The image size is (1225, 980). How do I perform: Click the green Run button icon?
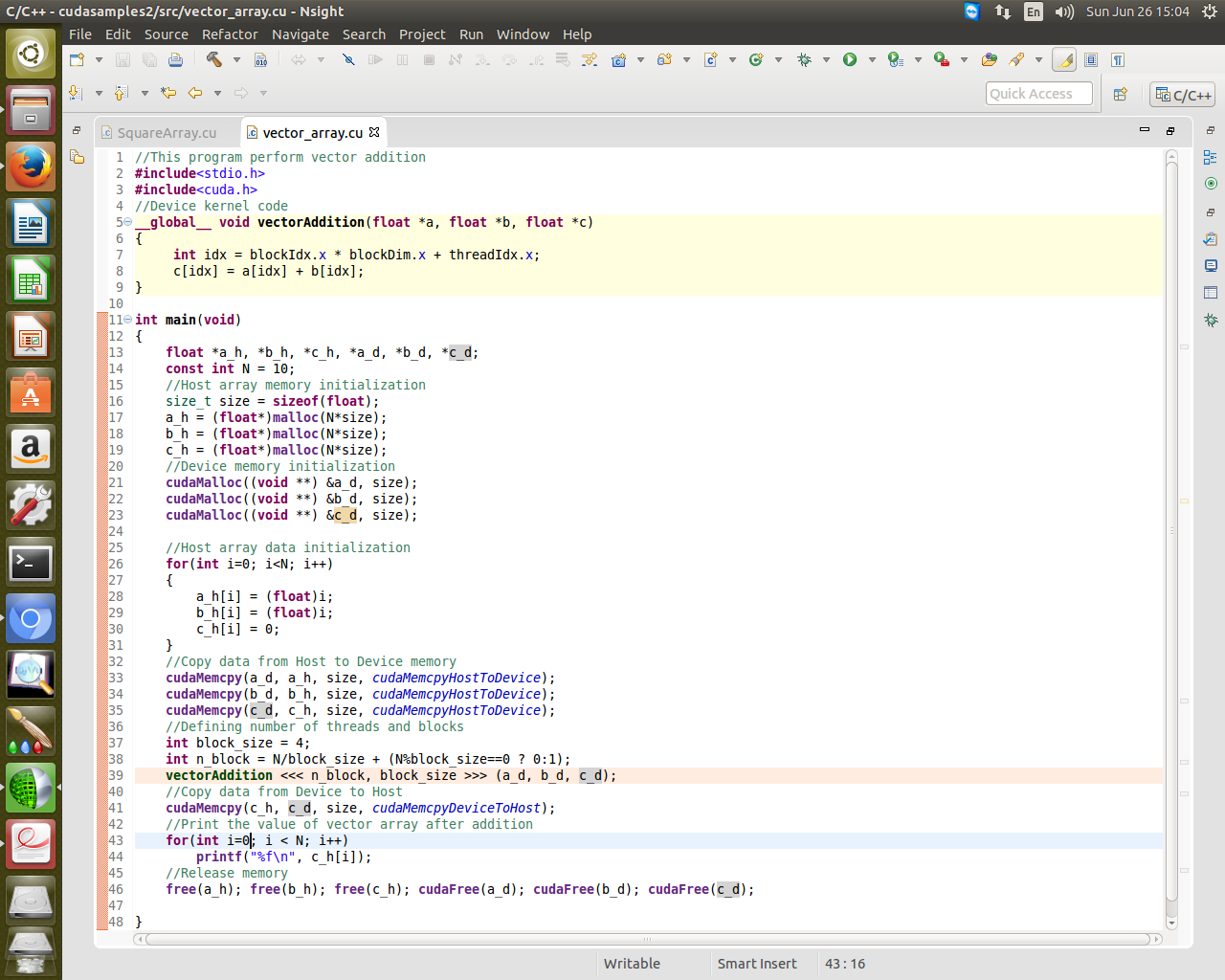click(849, 59)
